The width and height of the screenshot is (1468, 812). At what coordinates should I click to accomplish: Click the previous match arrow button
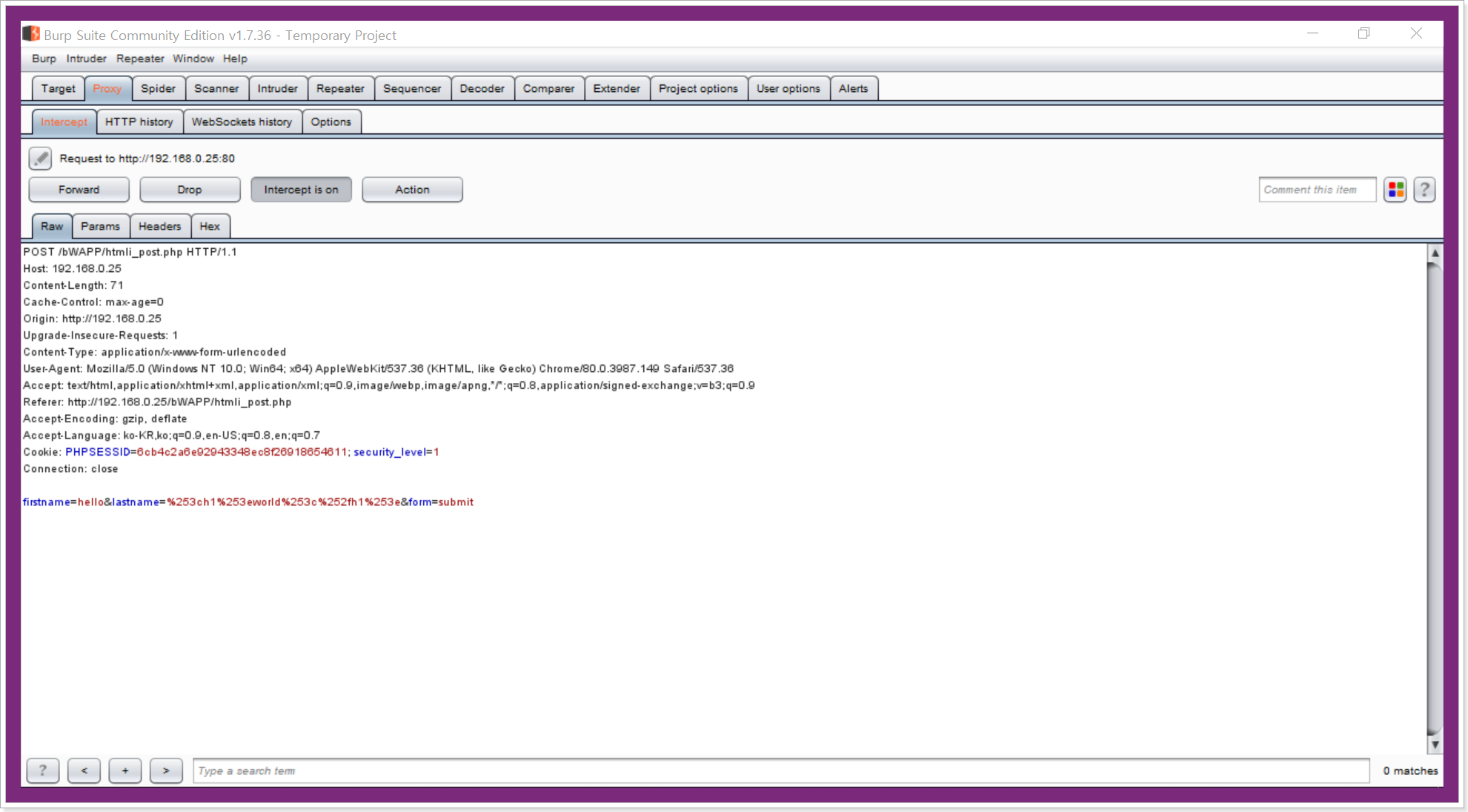pyautogui.click(x=84, y=771)
